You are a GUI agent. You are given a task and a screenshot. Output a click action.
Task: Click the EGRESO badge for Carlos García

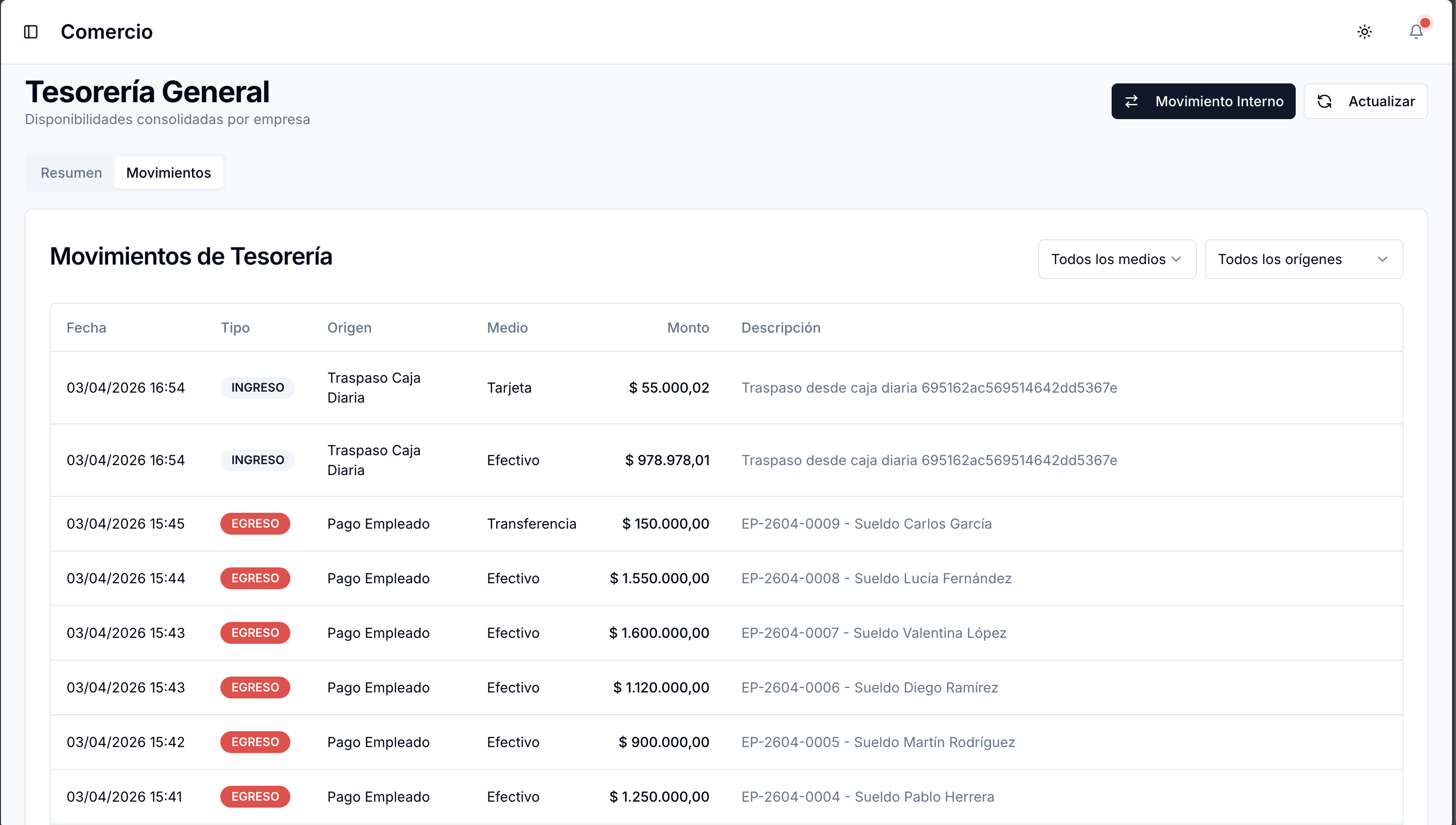point(255,524)
